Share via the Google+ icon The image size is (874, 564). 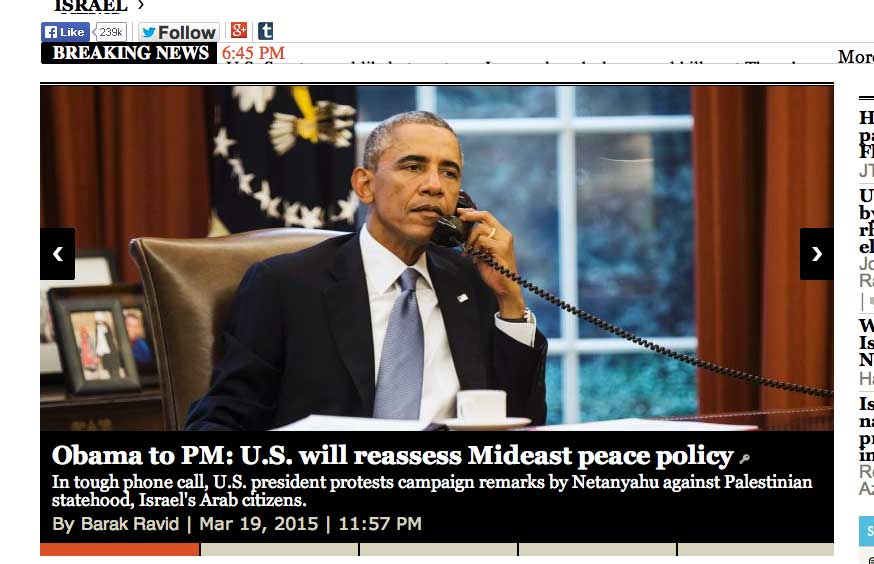pyautogui.click(x=239, y=30)
